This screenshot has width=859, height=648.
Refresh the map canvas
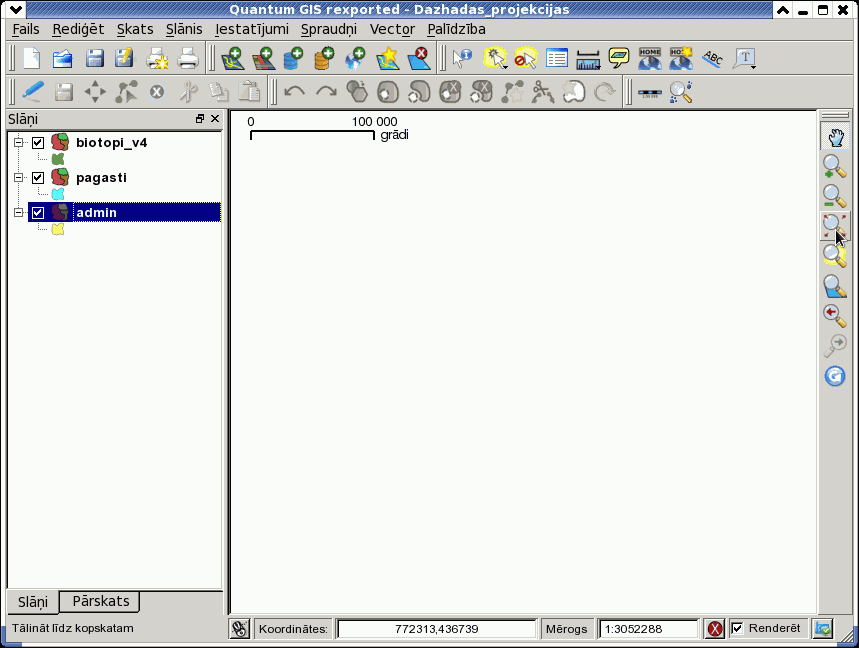(x=835, y=376)
